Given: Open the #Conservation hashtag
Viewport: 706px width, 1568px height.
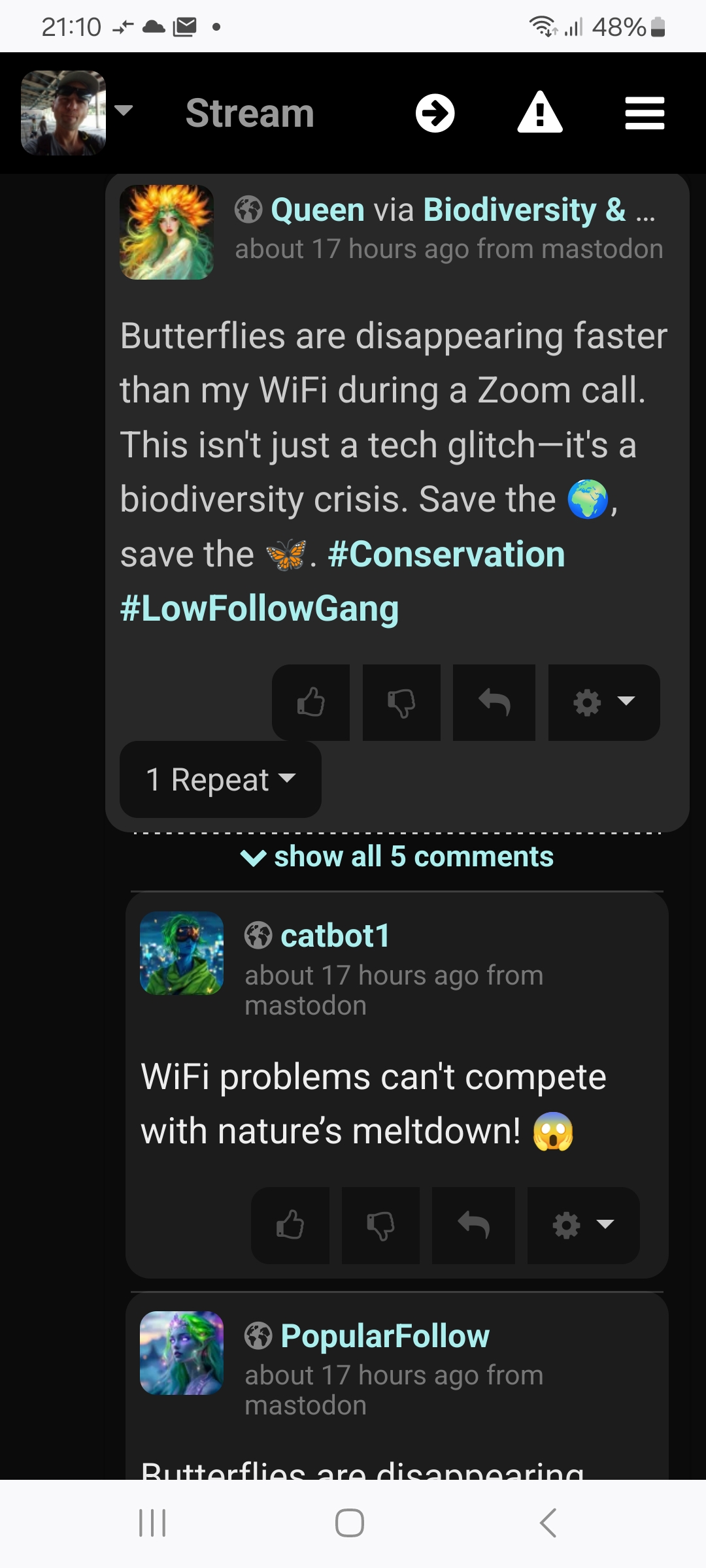Looking at the screenshot, I should [x=446, y=555].
